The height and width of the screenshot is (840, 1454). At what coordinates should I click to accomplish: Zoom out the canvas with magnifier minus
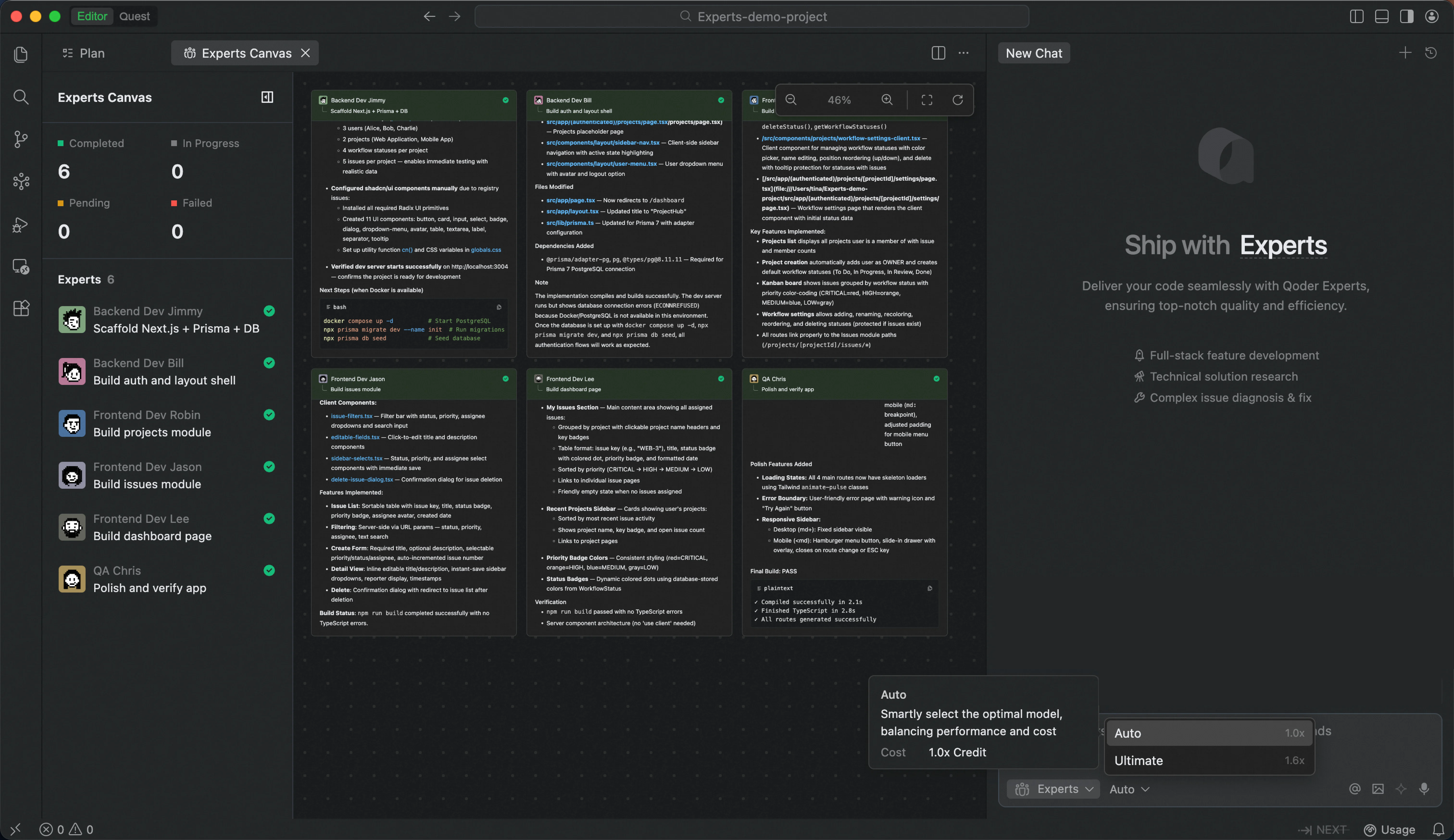tap(791, 100)
